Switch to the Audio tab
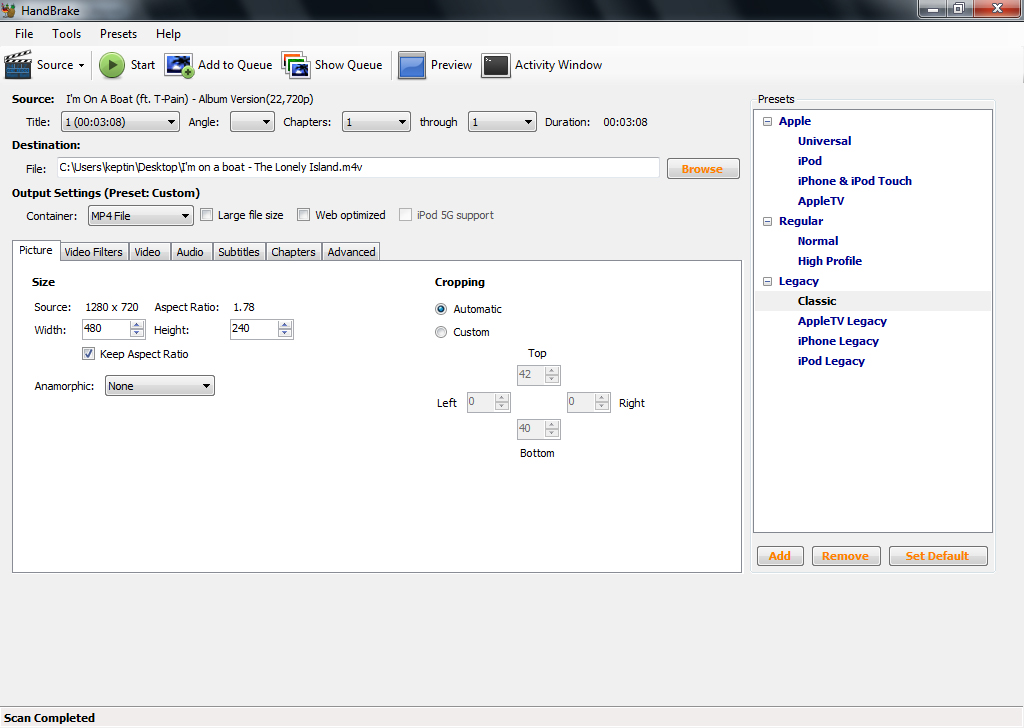The image size is (1024, 728). (x=190, y=252)
